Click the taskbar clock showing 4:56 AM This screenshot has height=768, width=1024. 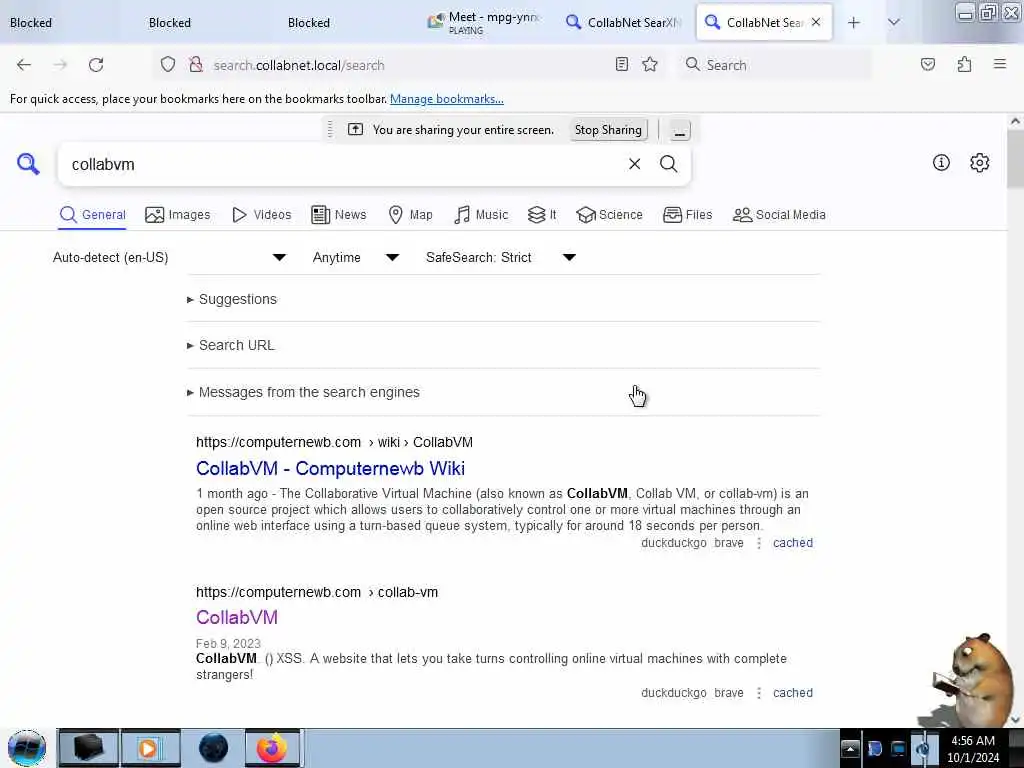pyautogui.click(x=973, y=749)
